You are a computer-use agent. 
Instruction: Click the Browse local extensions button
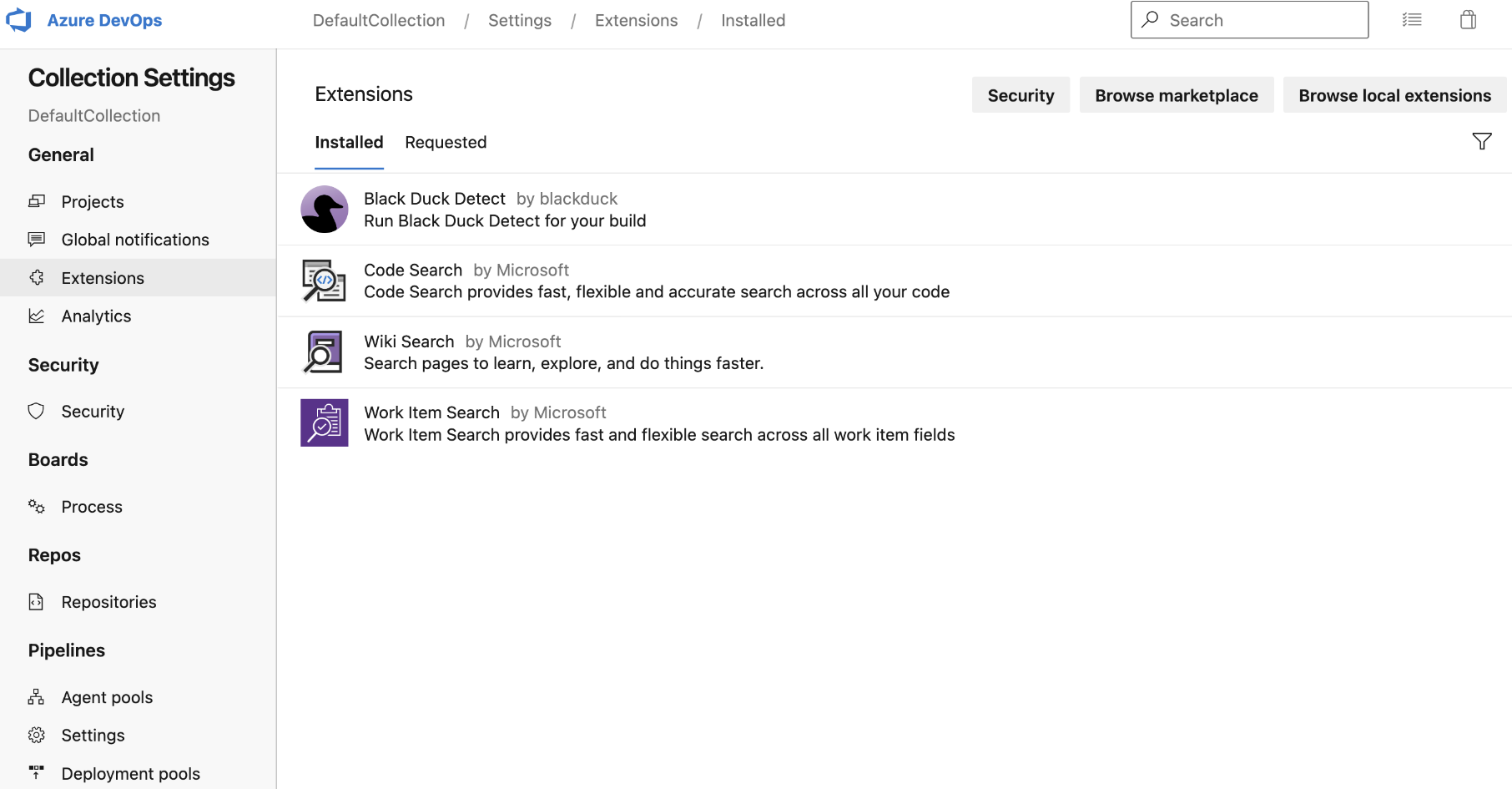point(1394,96)
